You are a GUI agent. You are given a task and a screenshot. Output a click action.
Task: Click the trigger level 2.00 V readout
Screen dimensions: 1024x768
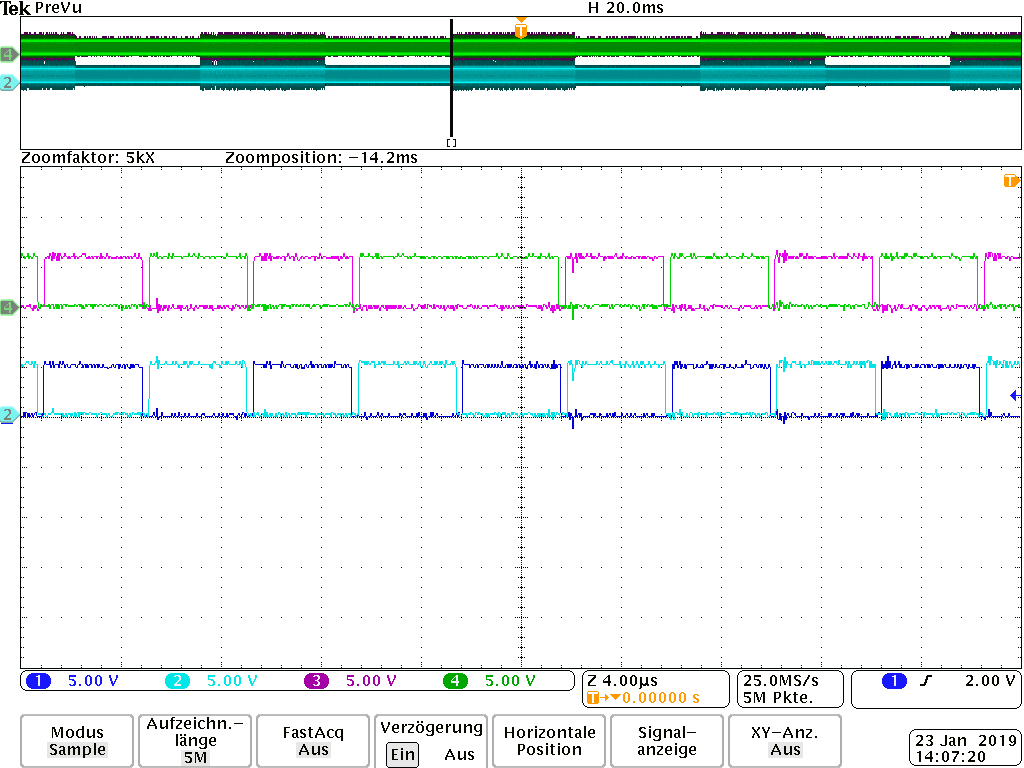(990, 681)
